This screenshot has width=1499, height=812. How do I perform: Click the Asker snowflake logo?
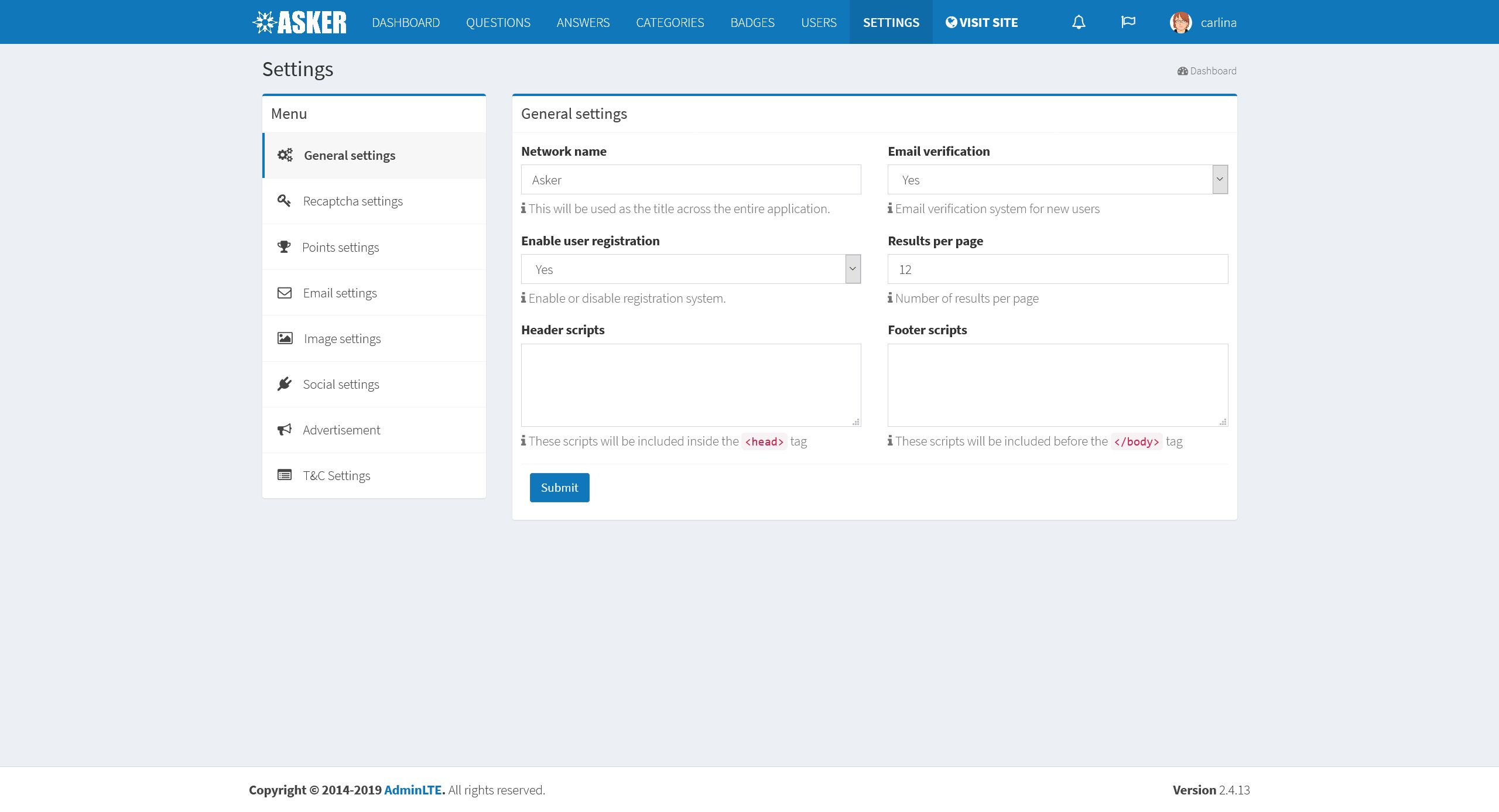pyautogui.click(x=265, y=23)
